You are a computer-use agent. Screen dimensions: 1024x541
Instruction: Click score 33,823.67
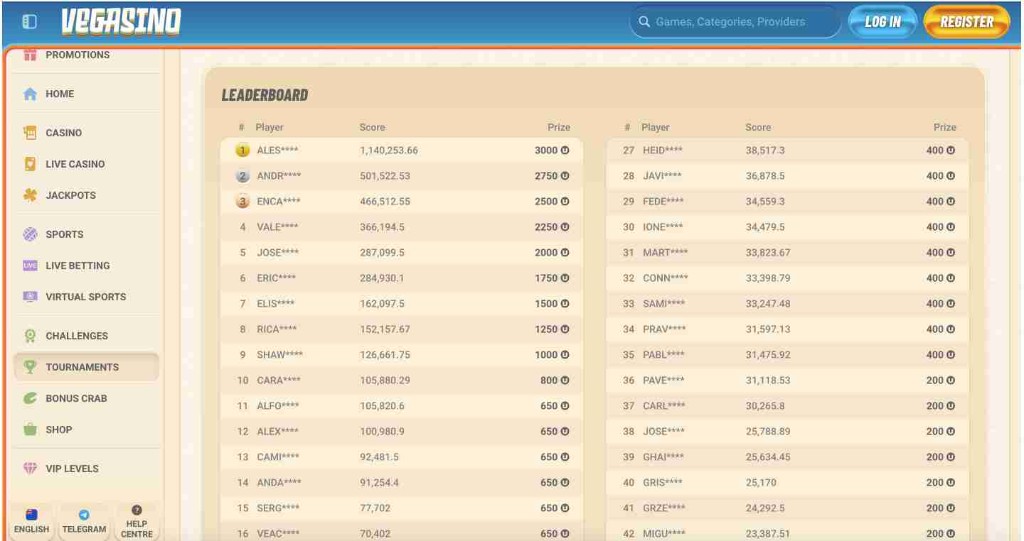pos(768,252)
